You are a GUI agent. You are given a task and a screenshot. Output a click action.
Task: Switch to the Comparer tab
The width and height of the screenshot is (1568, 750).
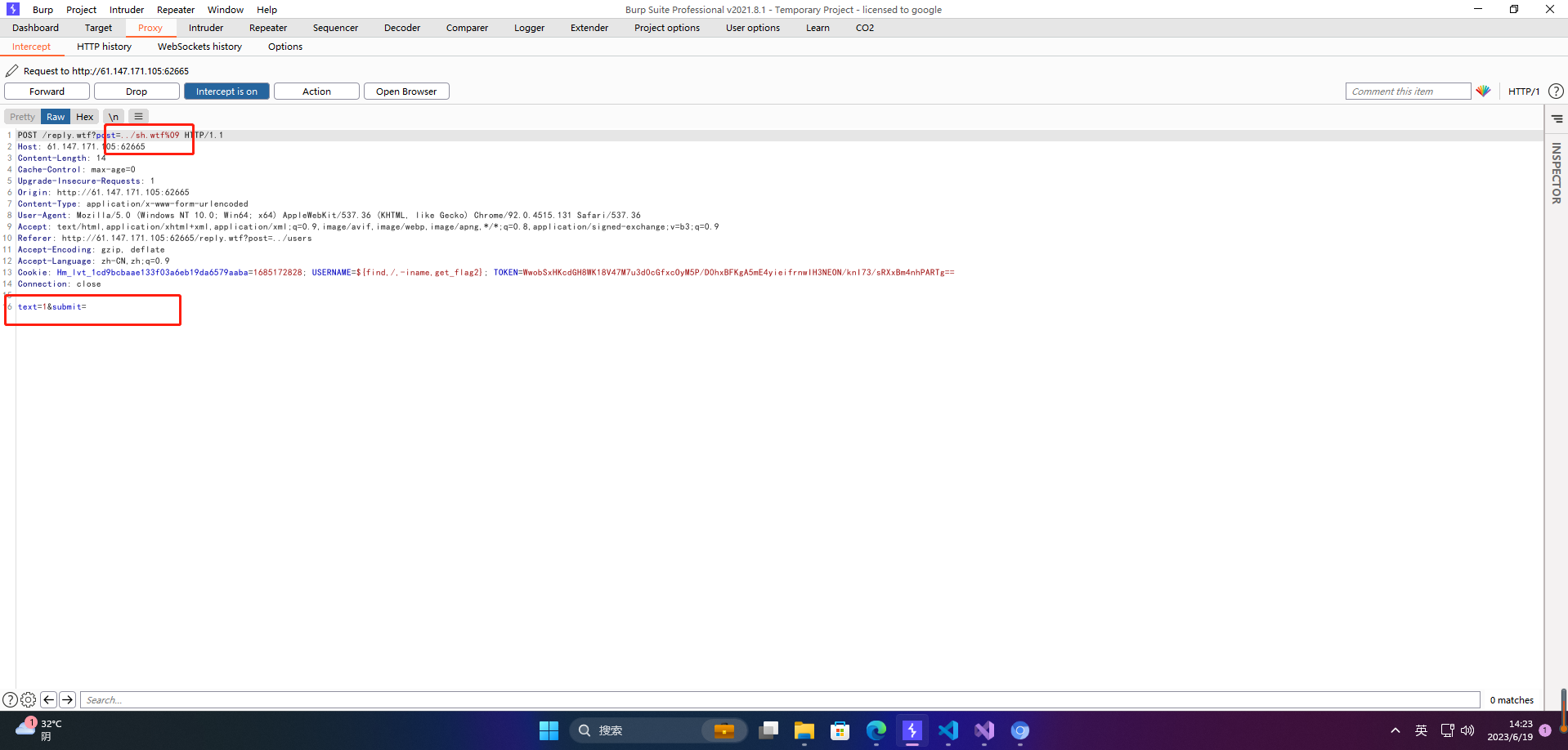click(x=467, y=28)
